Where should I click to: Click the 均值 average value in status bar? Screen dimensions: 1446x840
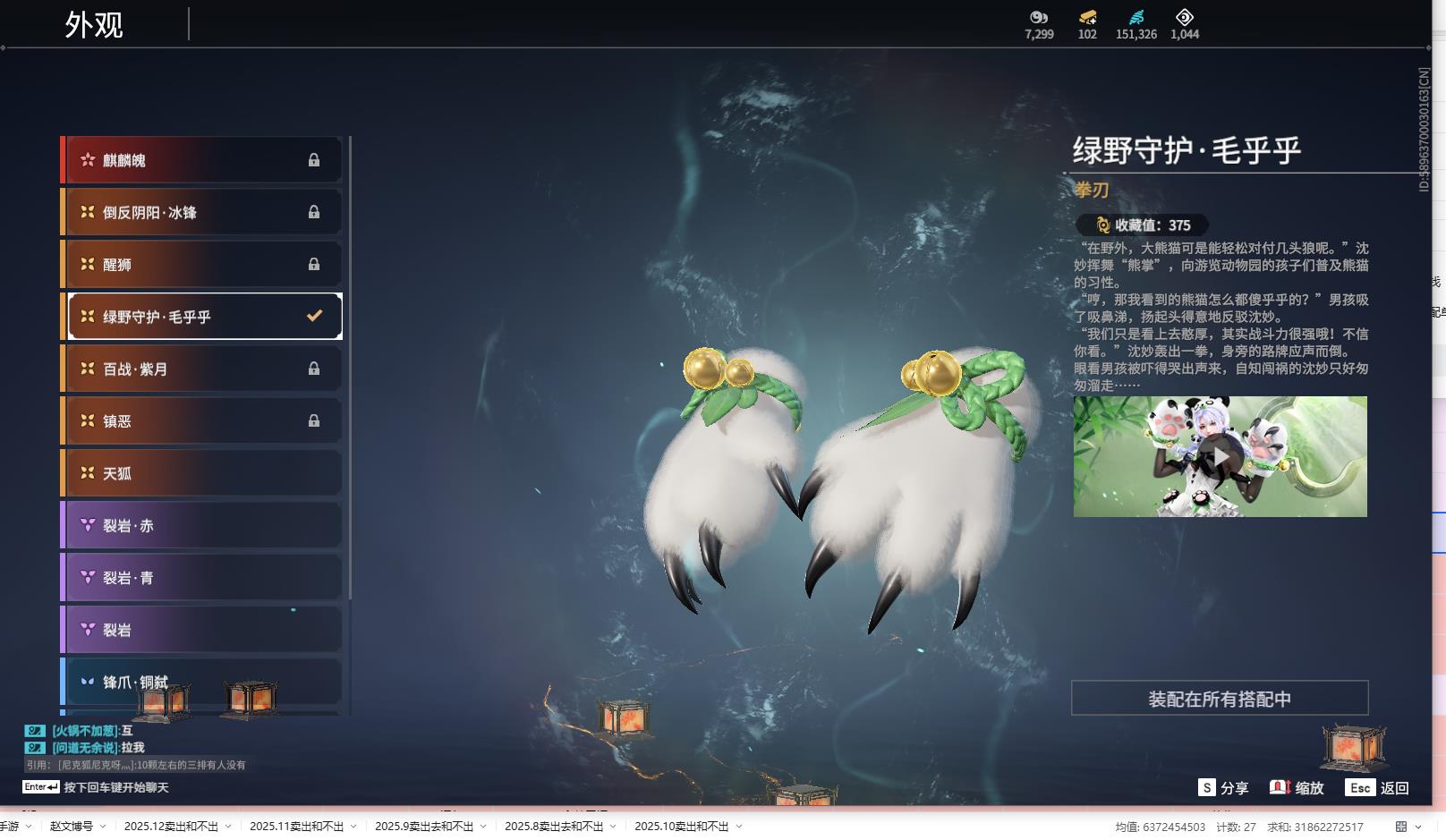pos(1160,827)
